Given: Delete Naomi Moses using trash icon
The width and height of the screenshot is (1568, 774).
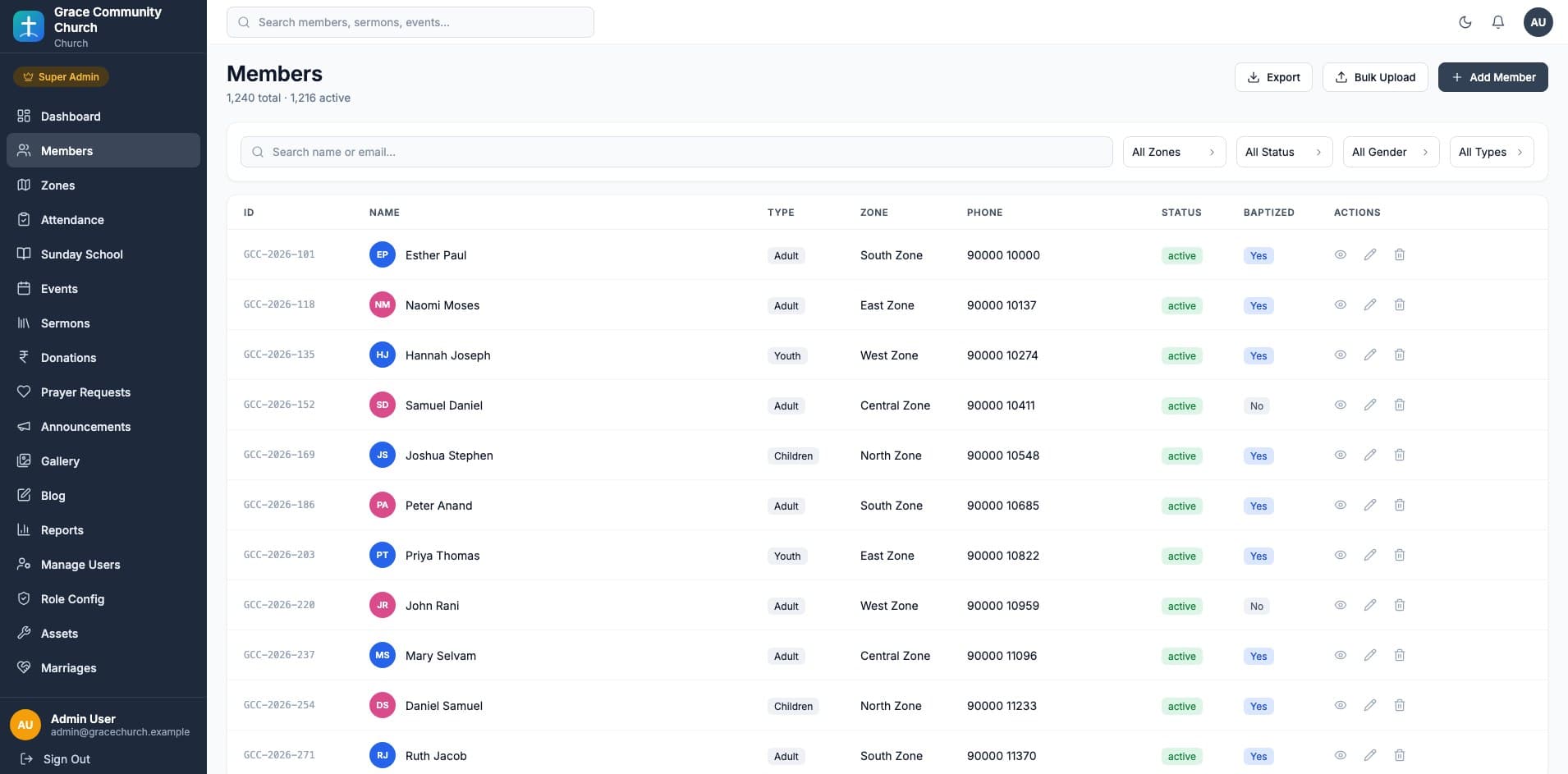Looking at the screenshot, I should point(1400,305).
